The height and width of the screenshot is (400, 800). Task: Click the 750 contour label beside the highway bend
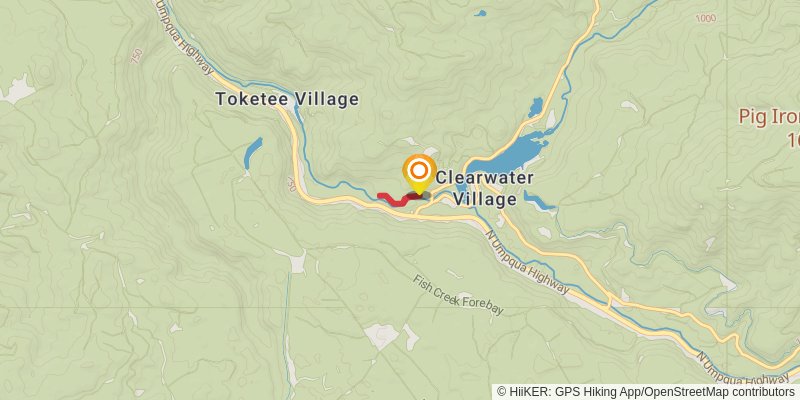(x=291, y=185)
